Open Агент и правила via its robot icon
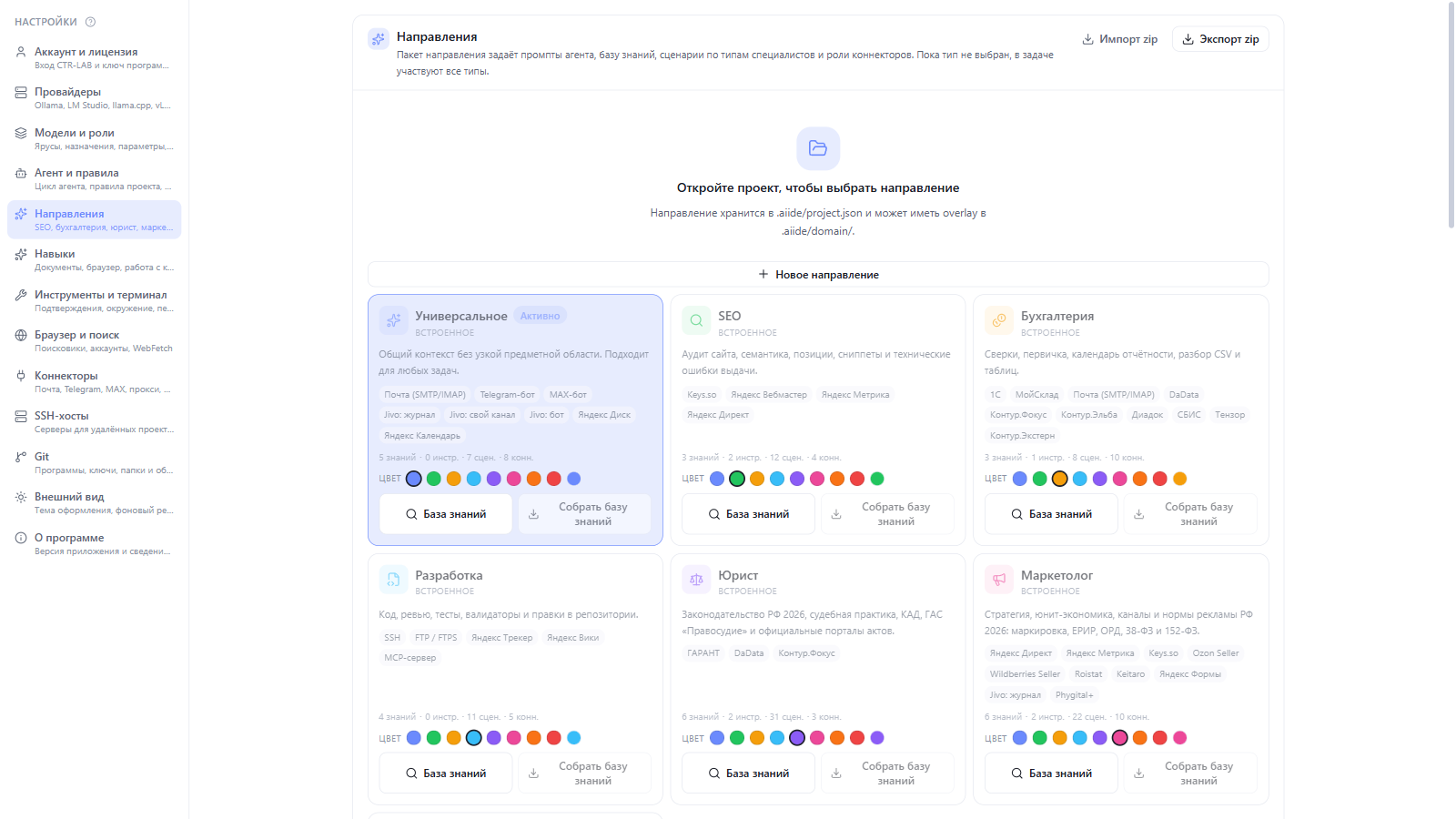The height and width of the screenshot is (819, 1456). [x=21, y=173]
